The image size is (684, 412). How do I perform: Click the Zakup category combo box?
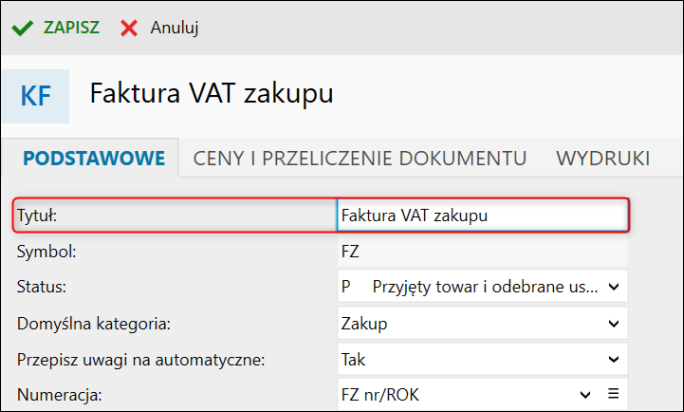pyautogui.click(x=482, y=323)
